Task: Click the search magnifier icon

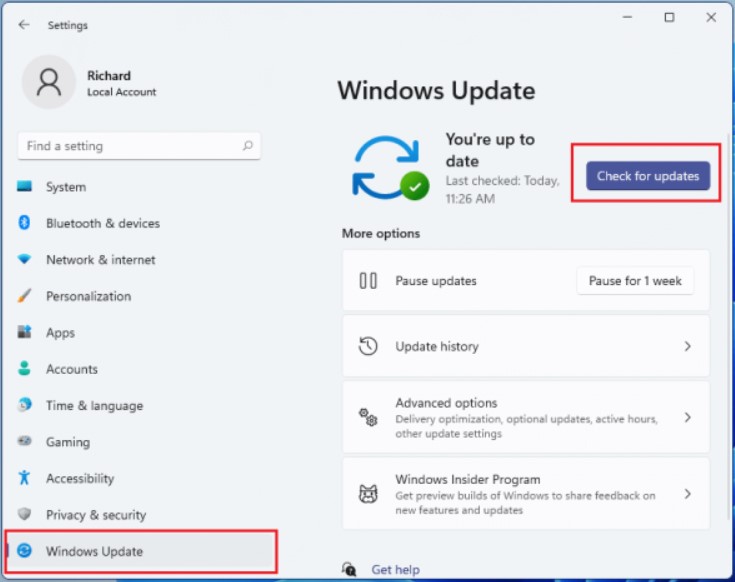Action: (248, 146)
